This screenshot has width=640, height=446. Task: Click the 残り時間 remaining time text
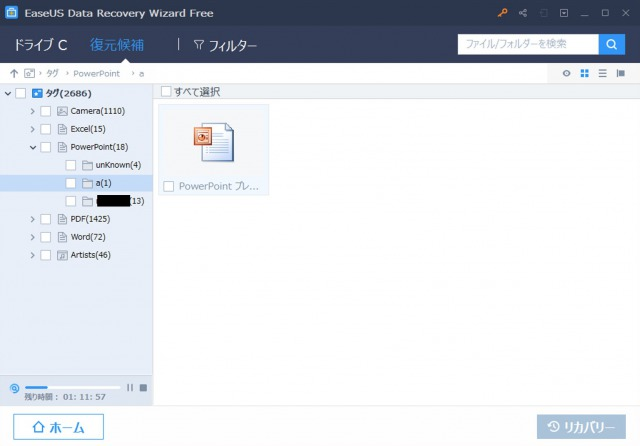pos(65,397)
